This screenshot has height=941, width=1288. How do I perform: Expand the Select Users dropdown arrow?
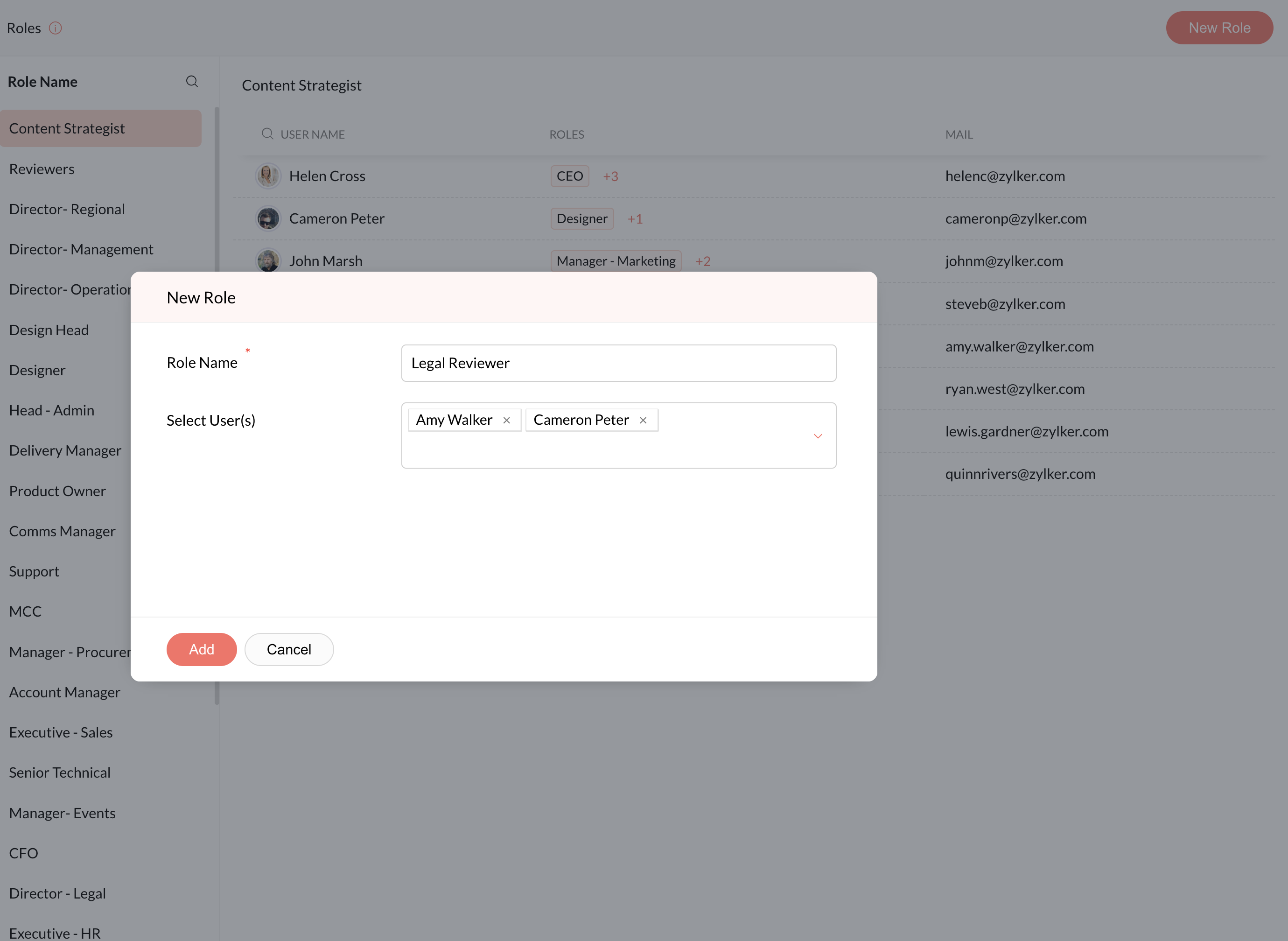[818, 436]
